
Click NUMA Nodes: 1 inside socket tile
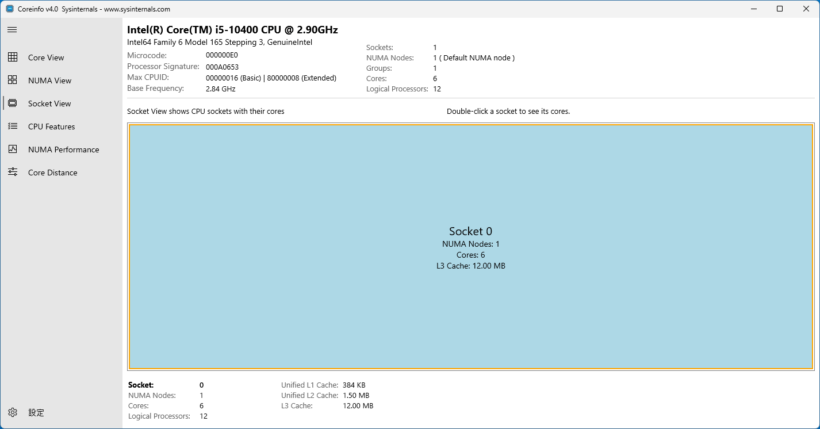coord(471,244)
